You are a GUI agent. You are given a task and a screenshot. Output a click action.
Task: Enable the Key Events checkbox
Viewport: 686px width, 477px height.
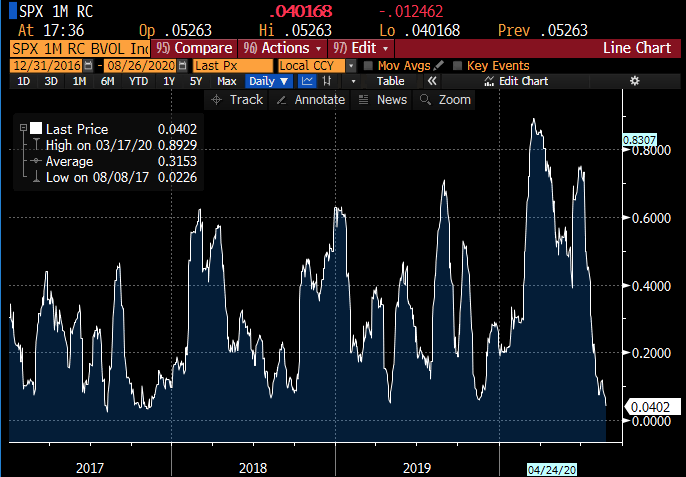457,66
